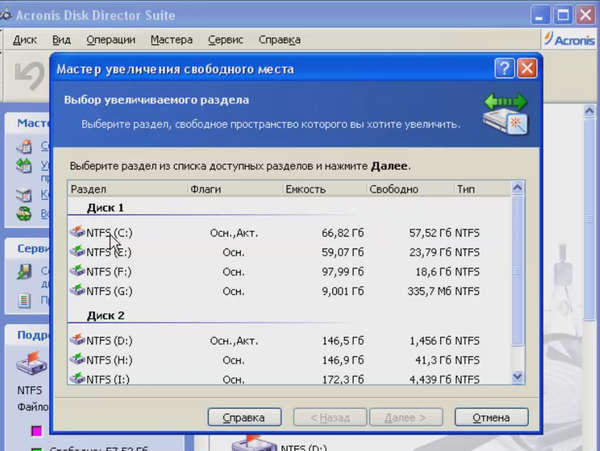Select the NTFS (G:) partition row
This screenshot has height=451, width=600.
pos(289,291)
